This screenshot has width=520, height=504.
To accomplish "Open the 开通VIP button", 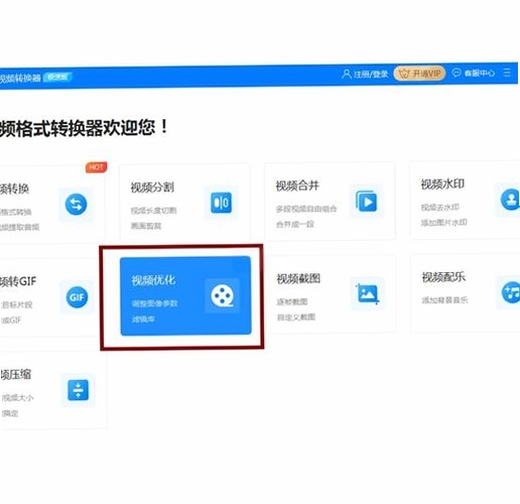I will pyautogui.click(x=420, y=73).
